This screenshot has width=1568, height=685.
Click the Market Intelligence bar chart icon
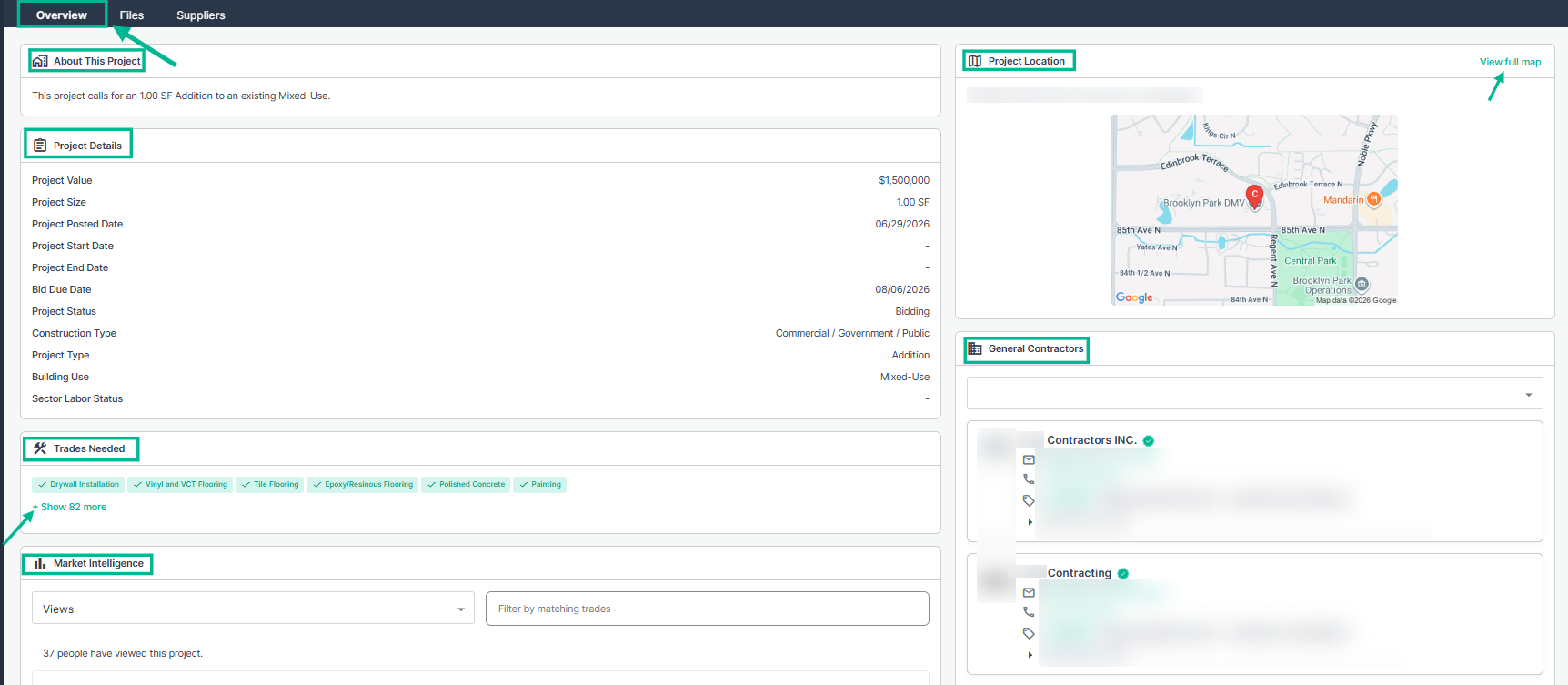tap(40, 563)
